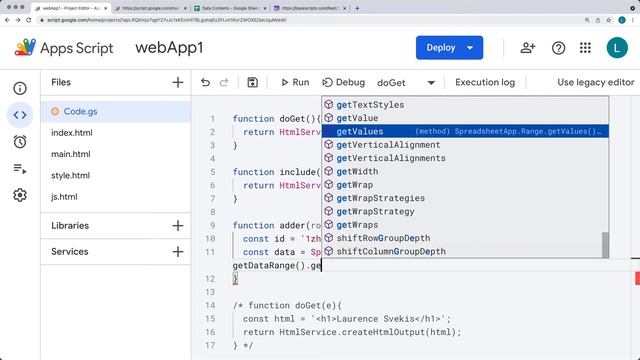Choose getWraps suggestion
The width and height of the screenshot is (640, 360).
click(465, 225)
